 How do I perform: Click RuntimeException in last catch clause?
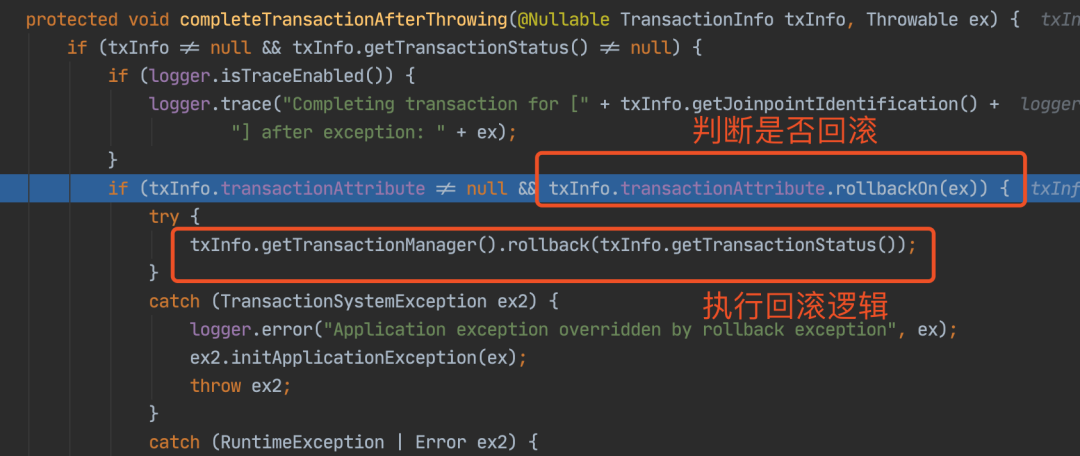coord(302,442)
